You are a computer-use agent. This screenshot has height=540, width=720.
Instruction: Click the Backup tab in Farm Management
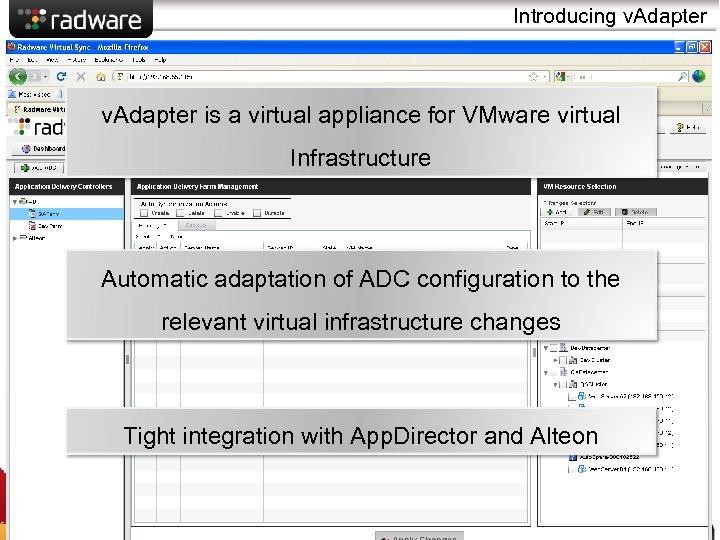(196, 225)
